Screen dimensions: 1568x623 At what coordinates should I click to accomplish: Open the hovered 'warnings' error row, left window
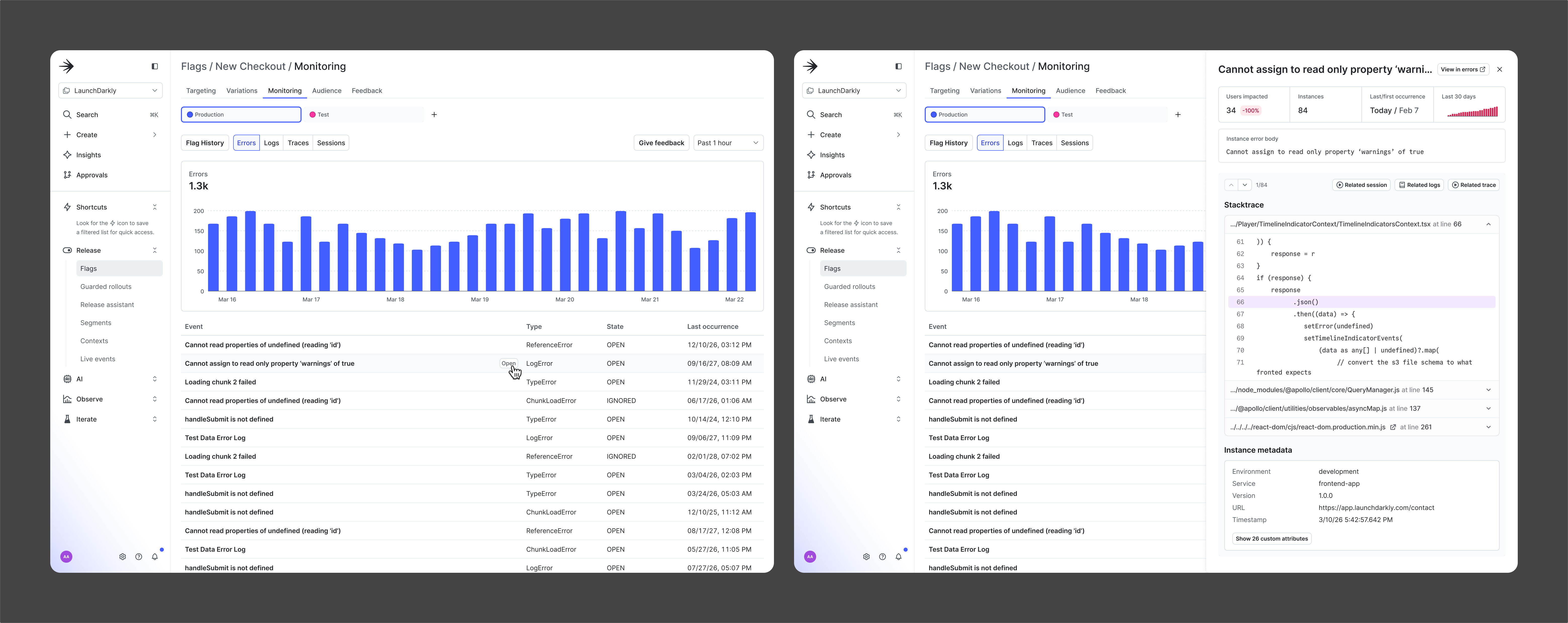point(472,363)
